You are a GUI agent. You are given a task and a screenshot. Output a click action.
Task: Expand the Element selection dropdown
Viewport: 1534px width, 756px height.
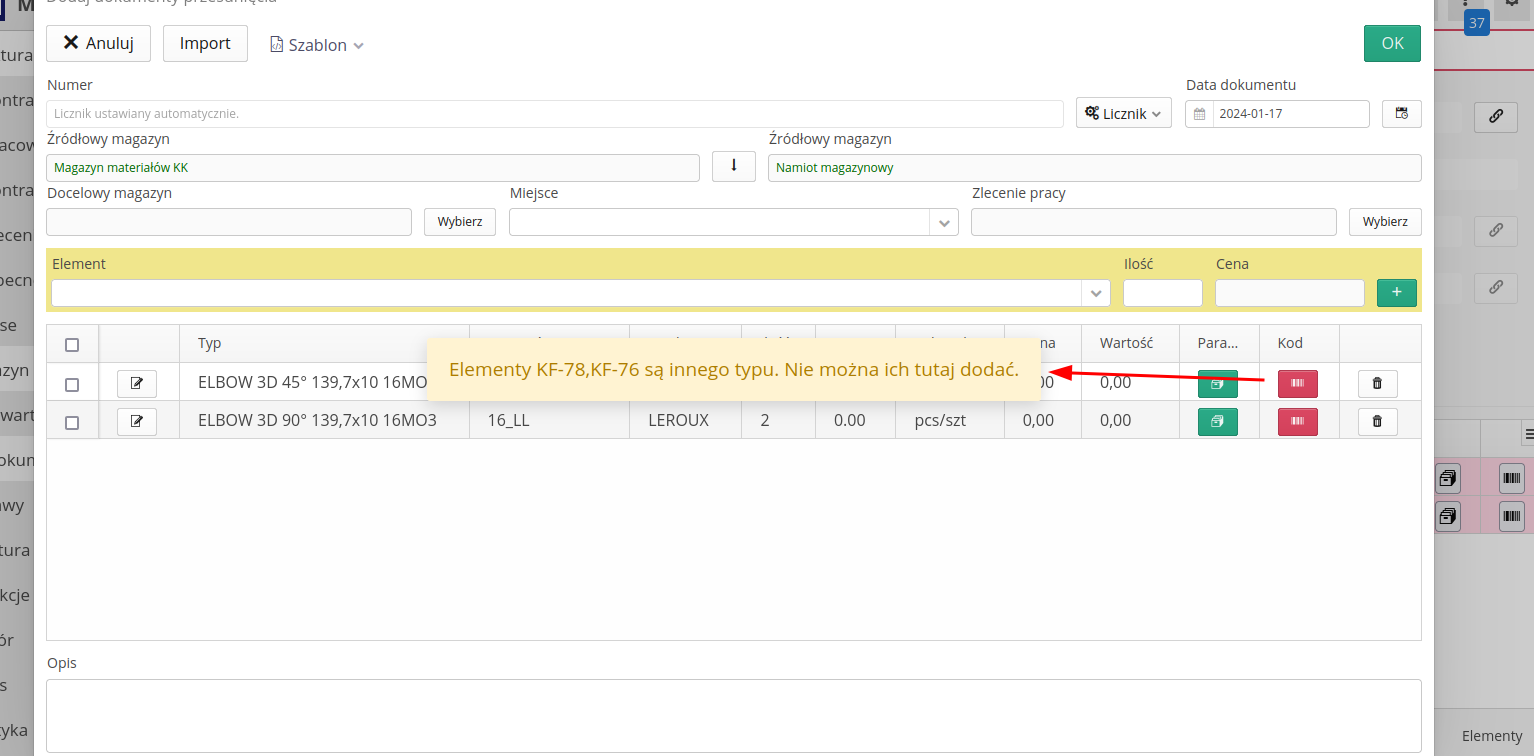[1096, 293]
